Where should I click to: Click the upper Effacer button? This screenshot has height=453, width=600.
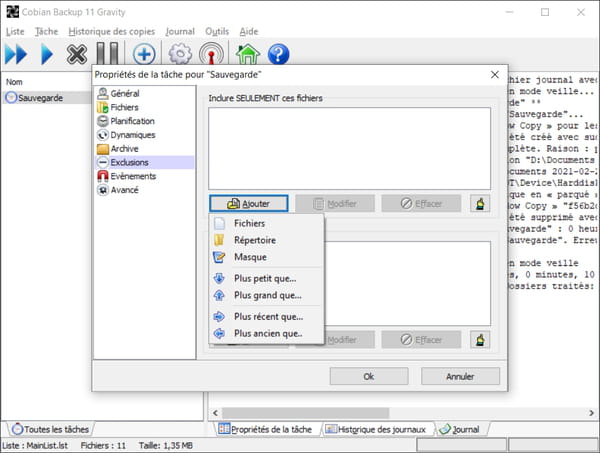click(x=421, y=204)
